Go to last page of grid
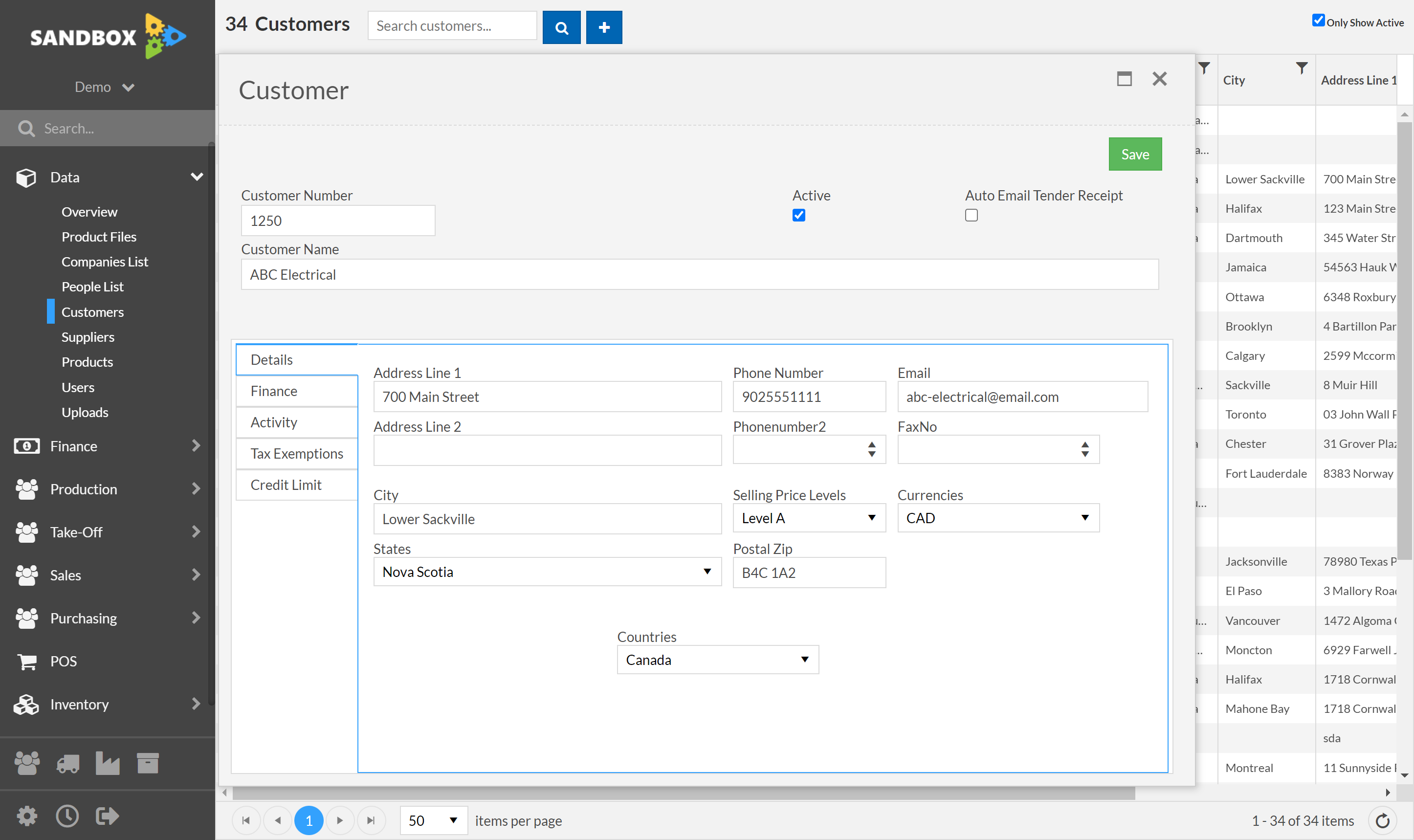Image resolution: width=1414 pixels, height=840 pixels. 371,820
